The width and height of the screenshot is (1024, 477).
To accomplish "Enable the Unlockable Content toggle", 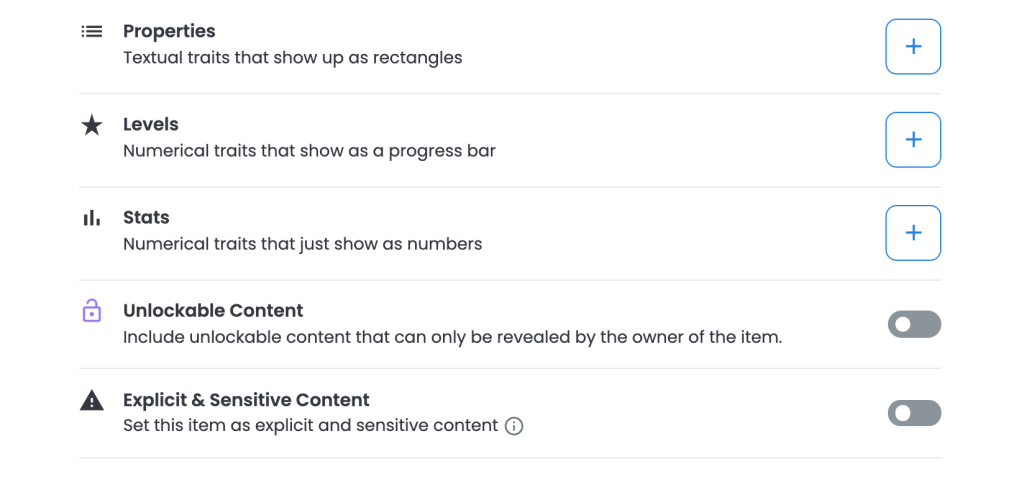I will (914, 324).
